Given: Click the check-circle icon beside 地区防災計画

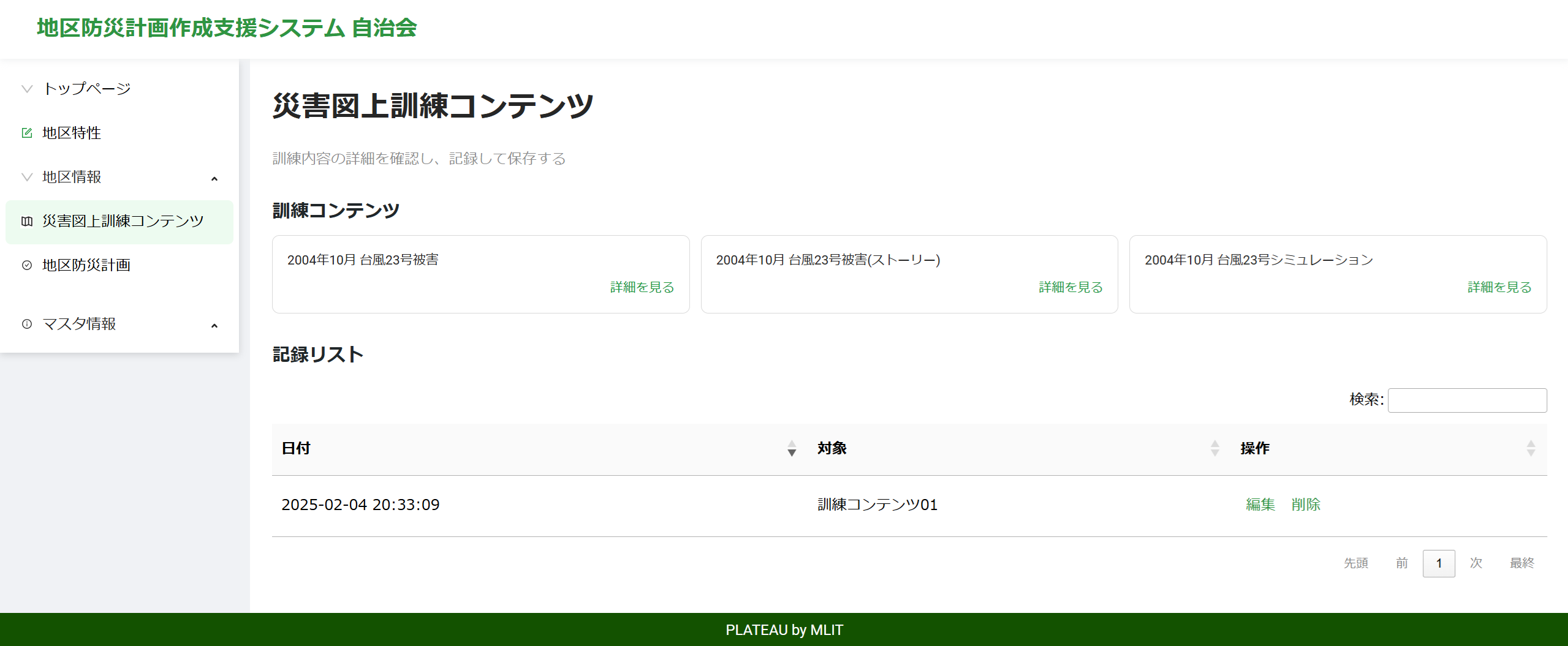Looking at the screenshot, I should click(27, 265).
